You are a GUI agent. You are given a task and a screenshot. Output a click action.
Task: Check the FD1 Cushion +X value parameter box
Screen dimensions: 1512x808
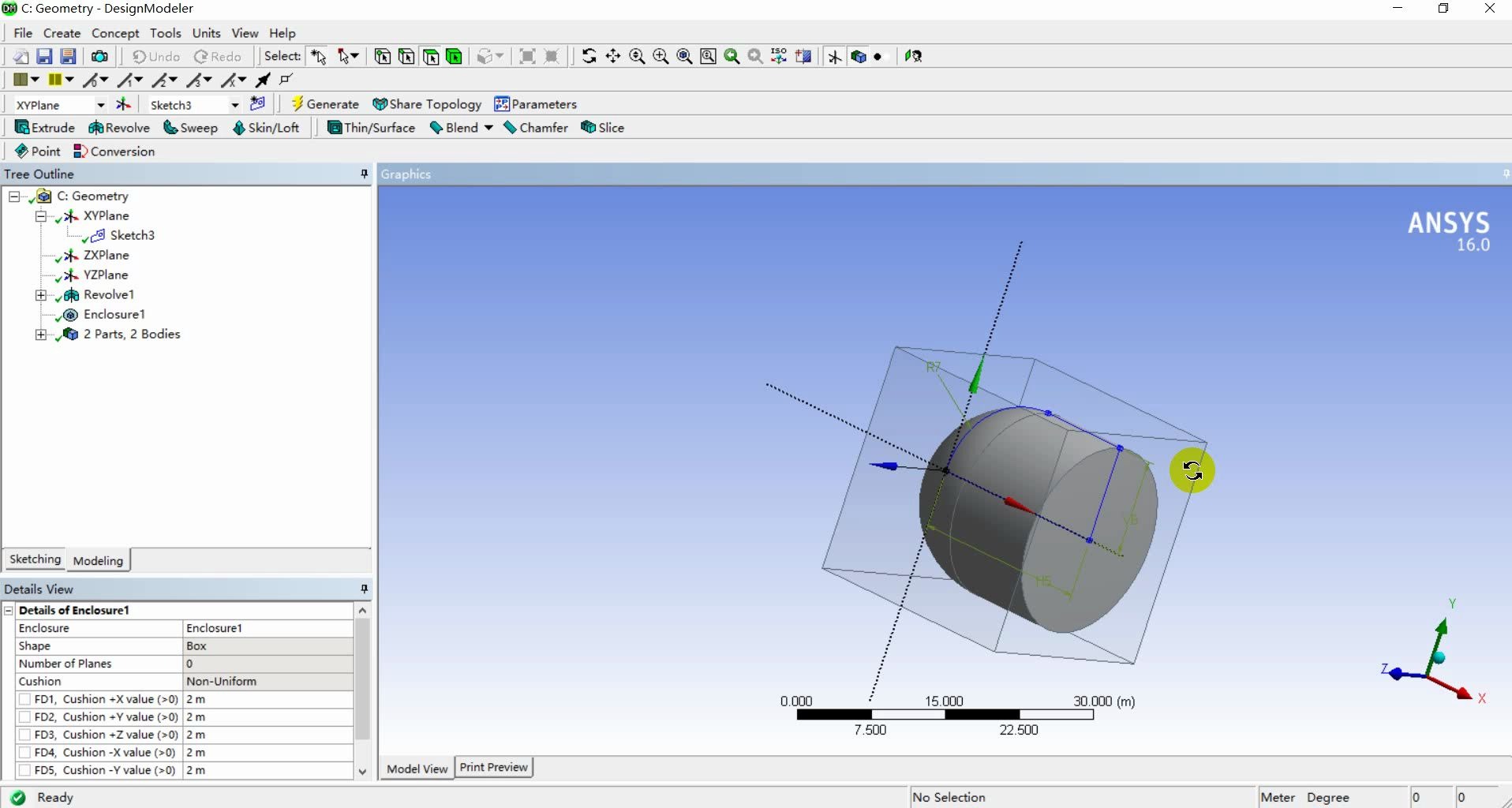(24, 699)
